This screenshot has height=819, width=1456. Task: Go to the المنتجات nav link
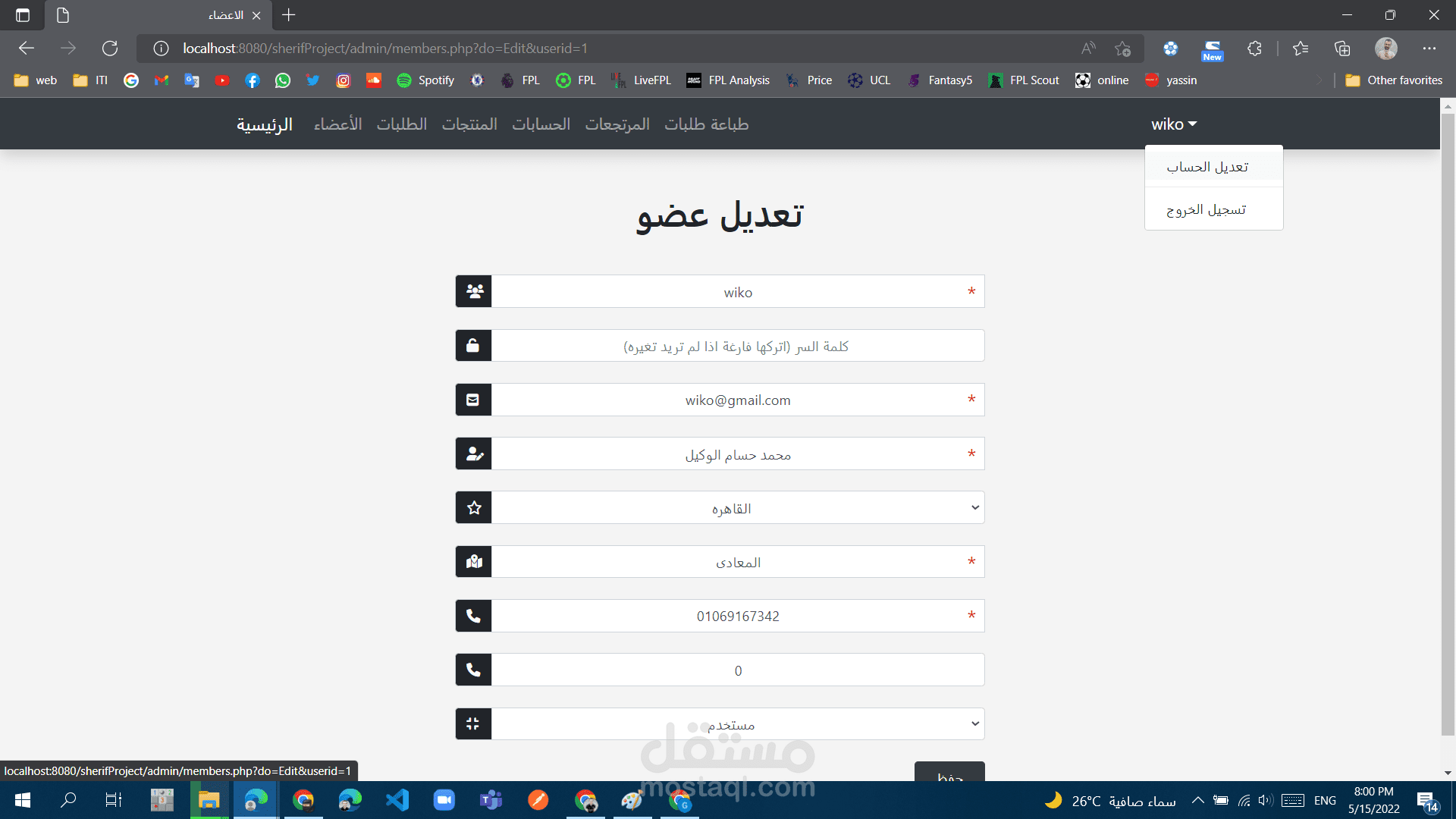click(x=469, y=124)
